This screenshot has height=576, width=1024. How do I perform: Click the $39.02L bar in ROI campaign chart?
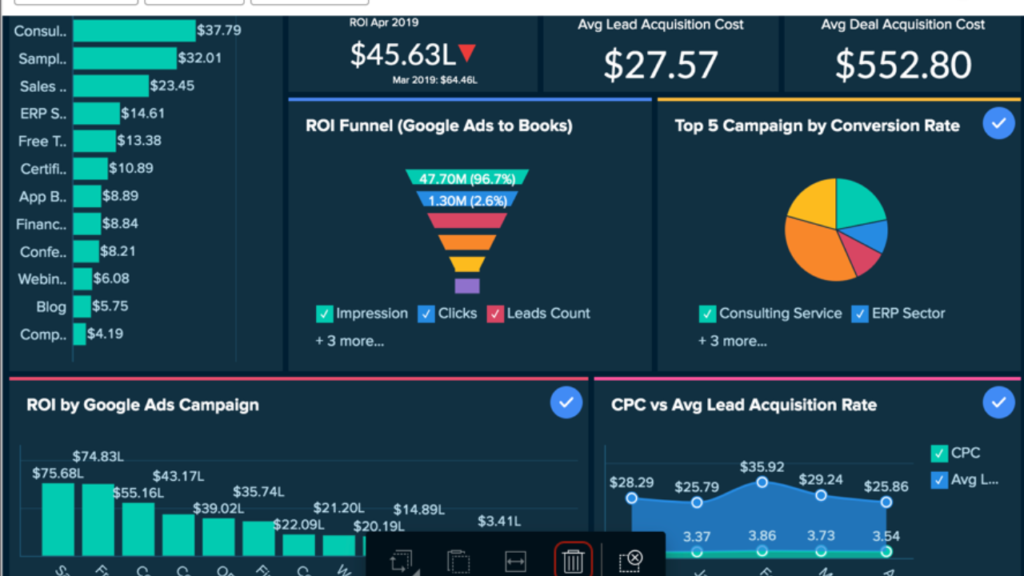pyautogui.click(x=218, y=537)
